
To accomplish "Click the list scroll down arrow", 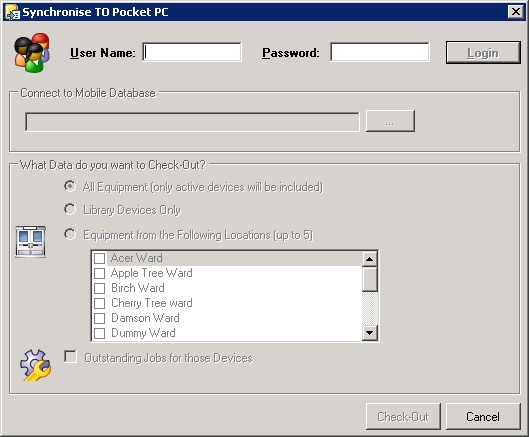I will [x=369, y=333].
